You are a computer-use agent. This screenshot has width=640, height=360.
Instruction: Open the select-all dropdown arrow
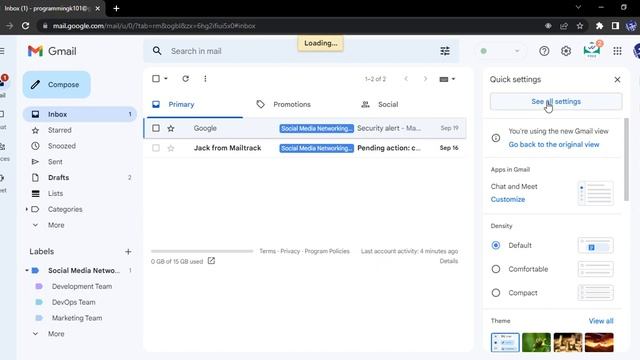point(166,78)
